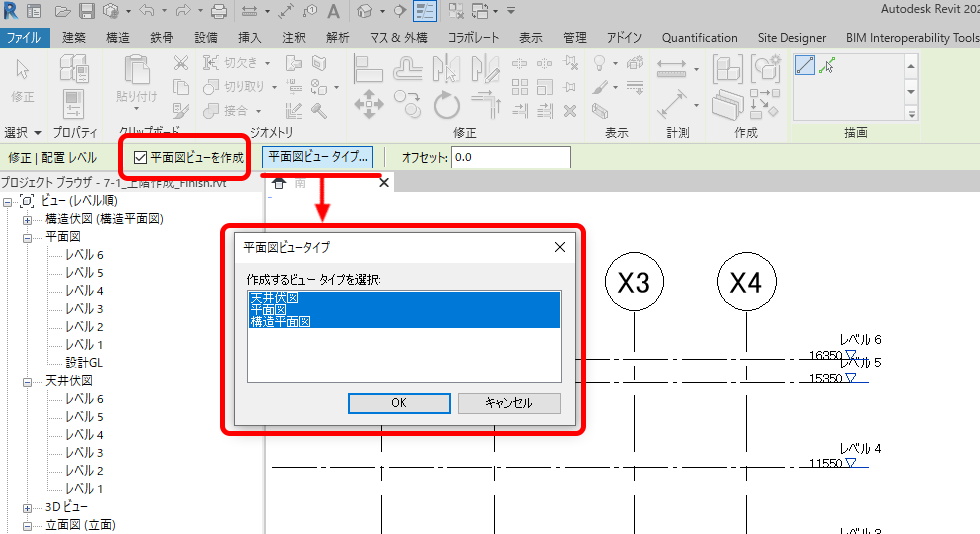Click the X3 grid bubble
Image resolution: width=980 pixels, height=534 pixels.
click(x=634, y=282)
